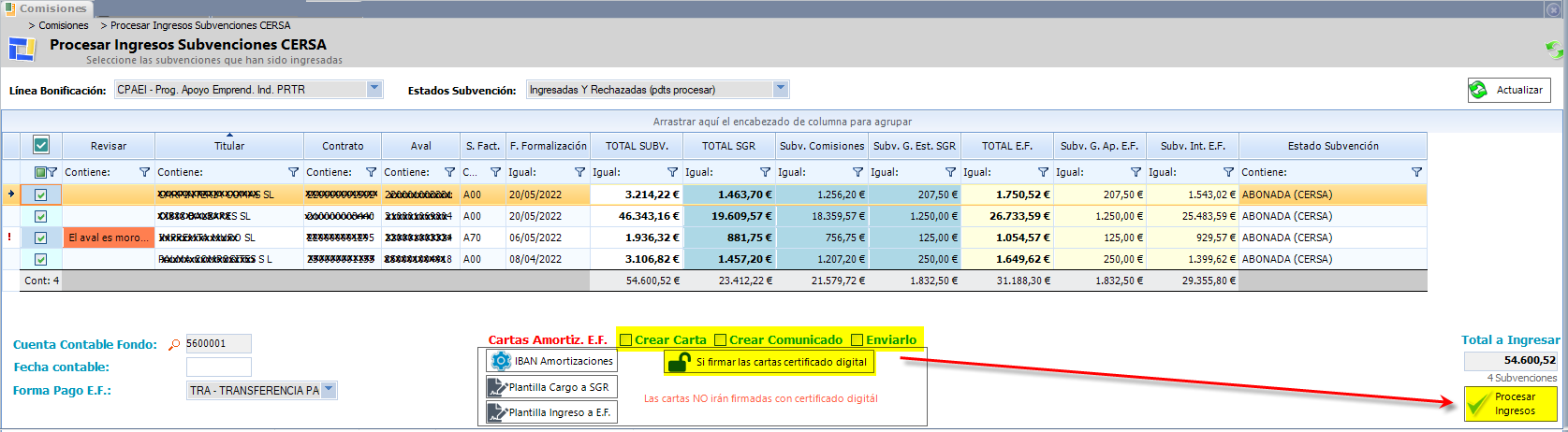Image resolution: width=1568 pixels, height=432 pixels.
Task: Open the search magnifier beside Cuenta Contable Fondo
Action: (x=173, y=345)
